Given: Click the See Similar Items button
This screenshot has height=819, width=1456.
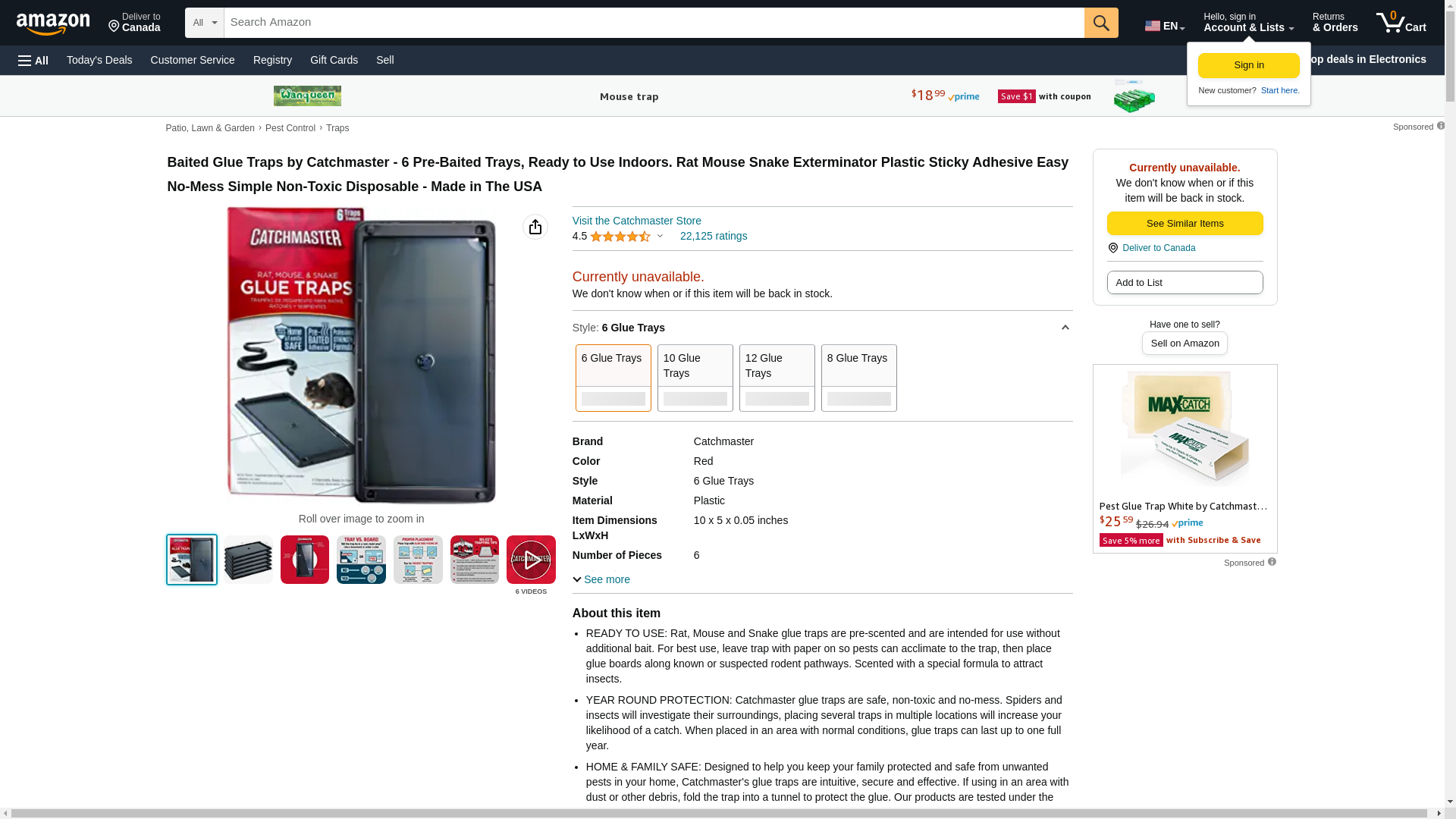Looking at the screenshot, I should pyautogui.click(x=1185, y=223).
